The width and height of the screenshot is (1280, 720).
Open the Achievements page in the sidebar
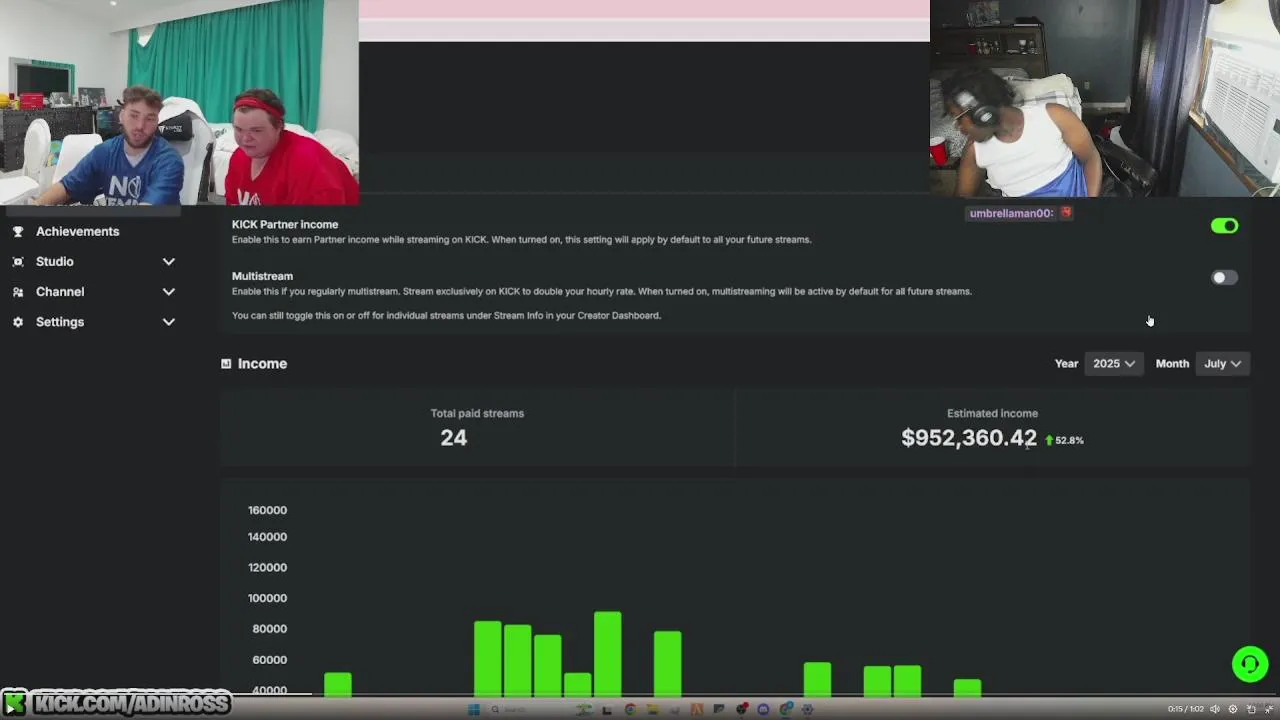tap(77, 231)
